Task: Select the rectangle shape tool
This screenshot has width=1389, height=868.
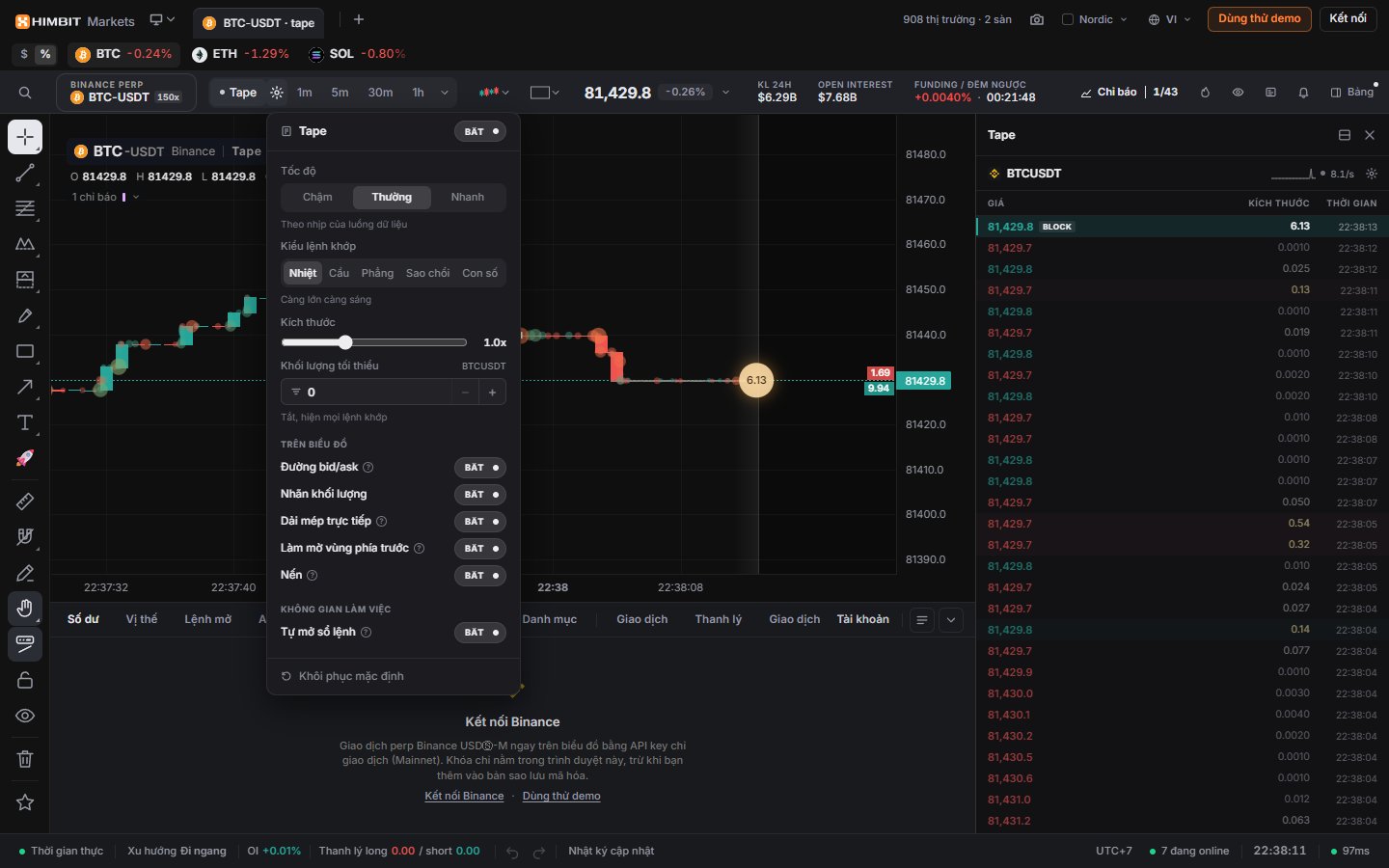Action: point(25,351)
